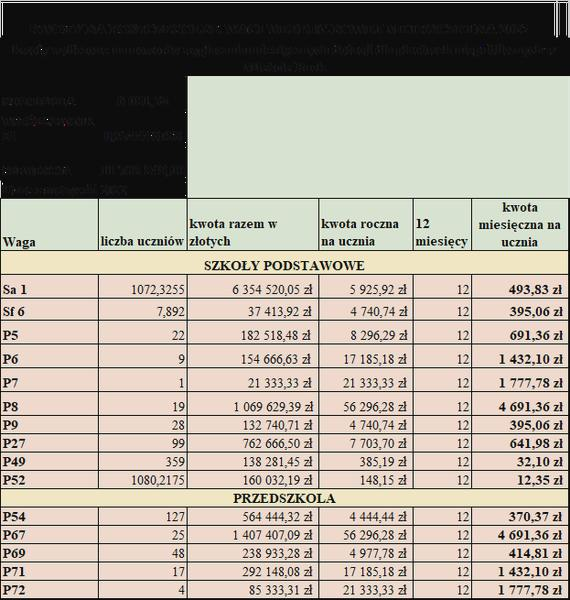Click the 'kwota razem w złotych' header

click(x=253, y=225)
